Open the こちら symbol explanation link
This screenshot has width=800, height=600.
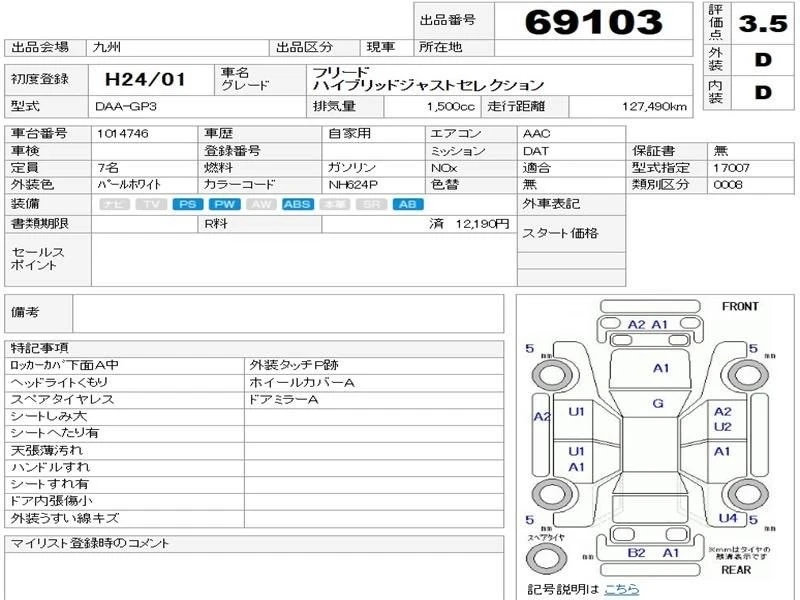621,589
